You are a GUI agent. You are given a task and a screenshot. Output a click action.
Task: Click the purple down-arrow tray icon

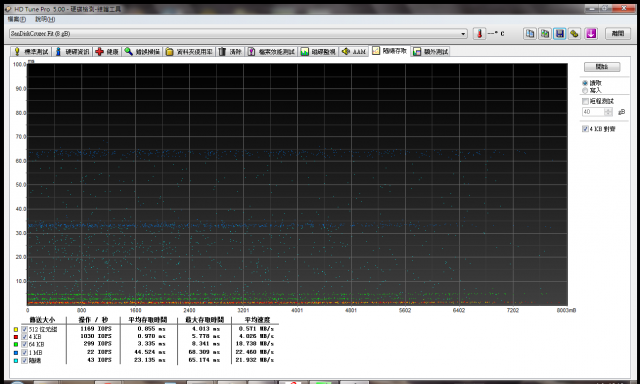[591, 33]
